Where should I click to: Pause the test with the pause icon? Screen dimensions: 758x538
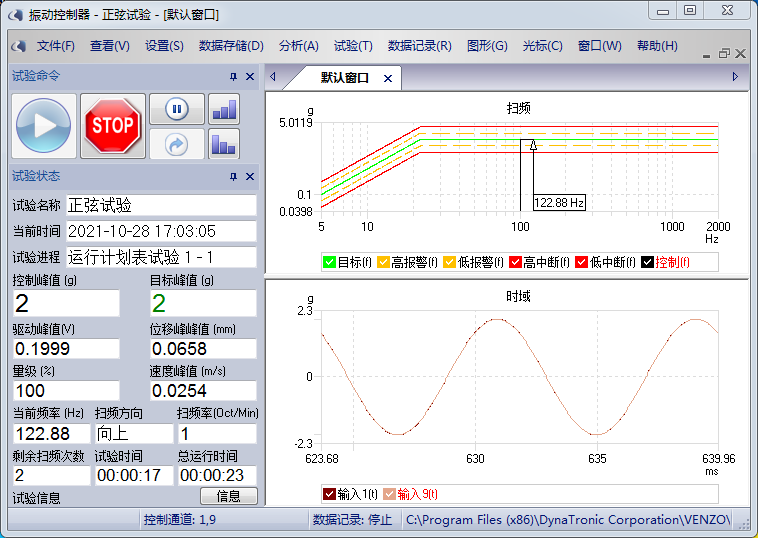pyautogui.click(x=177, y=109)
